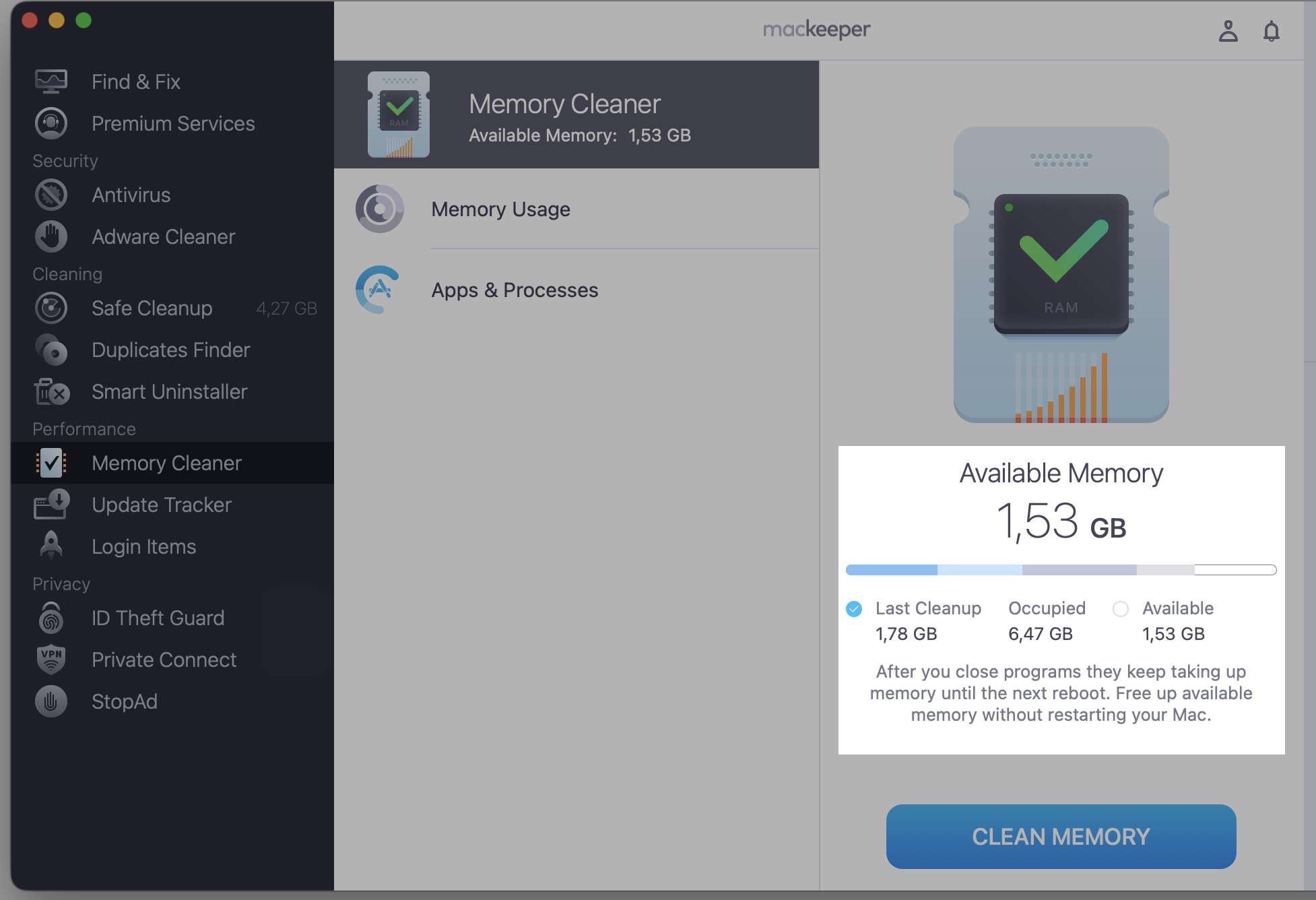Maximize window using the green button
Viewport: 1316px width, 900px height.
click(x=84, y=20)
